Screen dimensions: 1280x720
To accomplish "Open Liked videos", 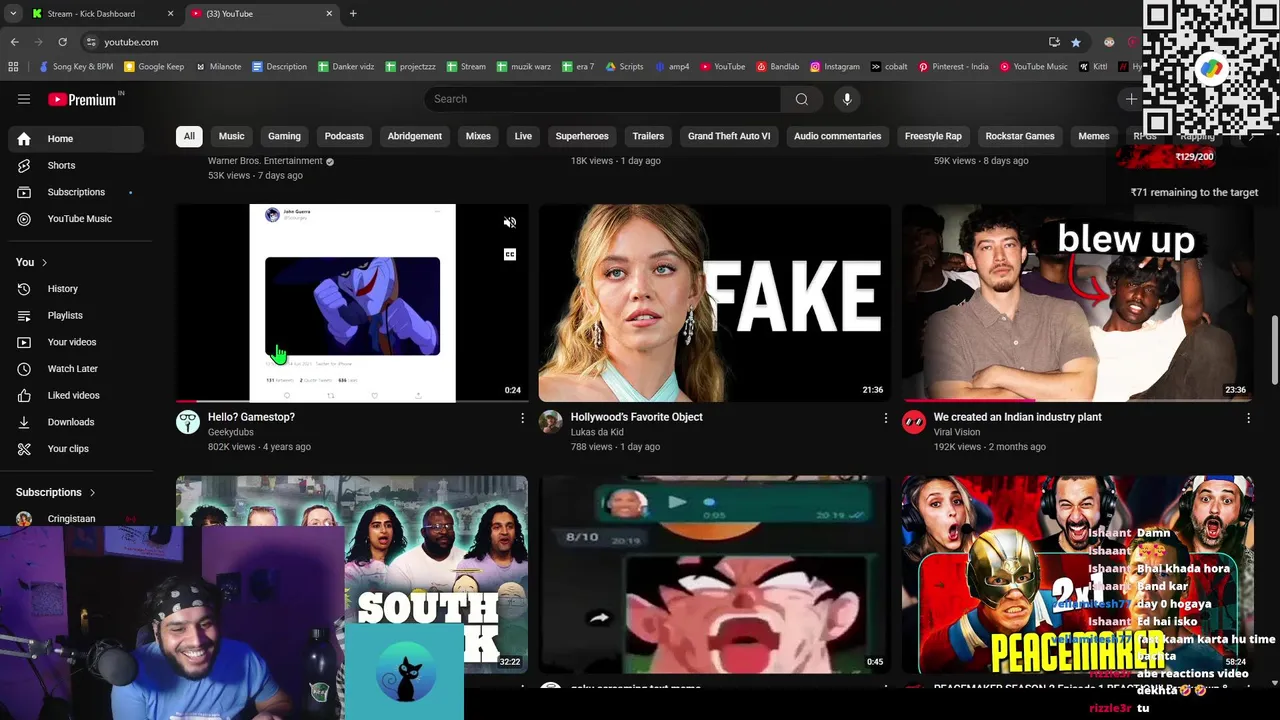I will pos(76,395).
